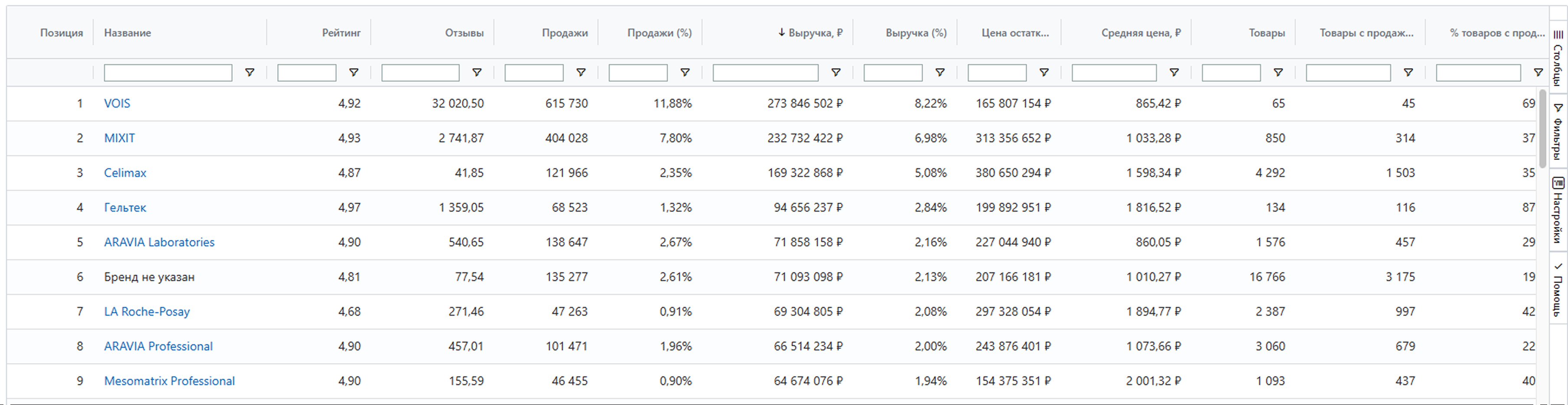The image size is (1568, 405).
Task: Click the Название filter input field
Action: (x=168, y=73)
